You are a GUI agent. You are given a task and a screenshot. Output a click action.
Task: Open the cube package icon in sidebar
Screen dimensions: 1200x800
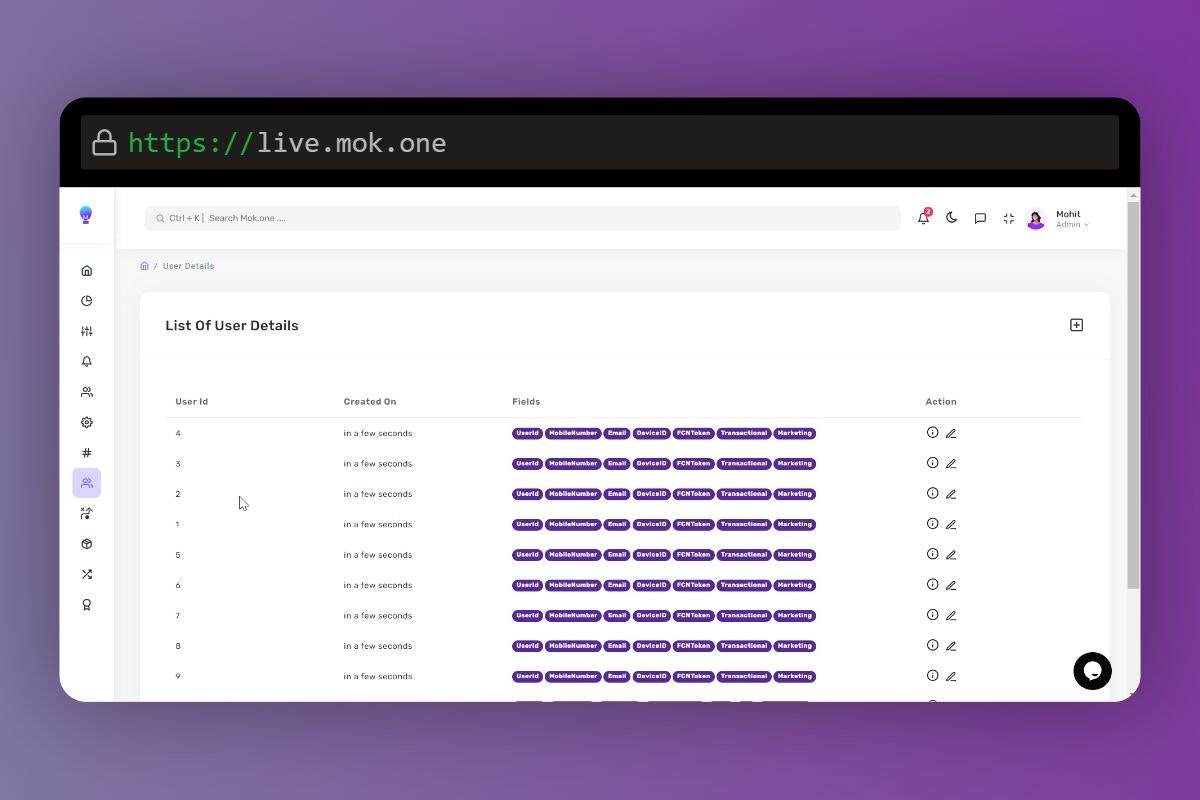pyautogui.click(x=86, y=544)
